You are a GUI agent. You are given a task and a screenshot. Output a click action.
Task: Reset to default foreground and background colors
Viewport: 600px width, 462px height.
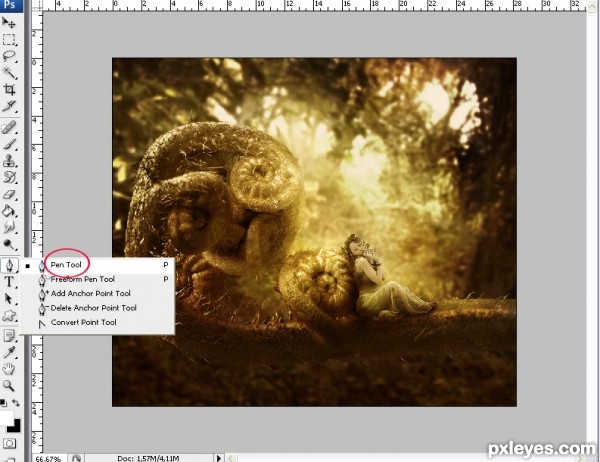pos(3,403)
